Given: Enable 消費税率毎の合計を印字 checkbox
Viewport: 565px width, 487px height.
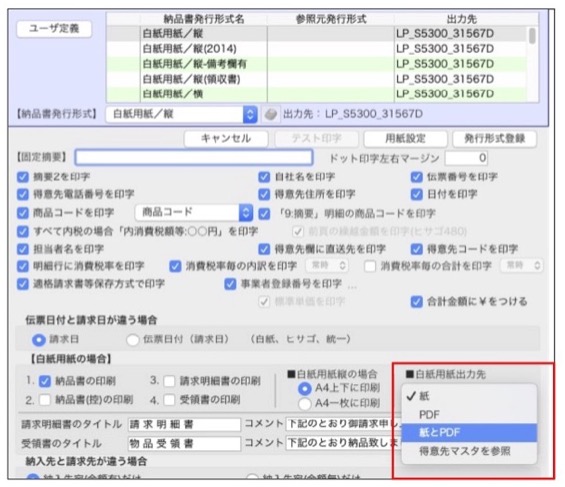Looking at the screenshot, I should pos(370,266).
